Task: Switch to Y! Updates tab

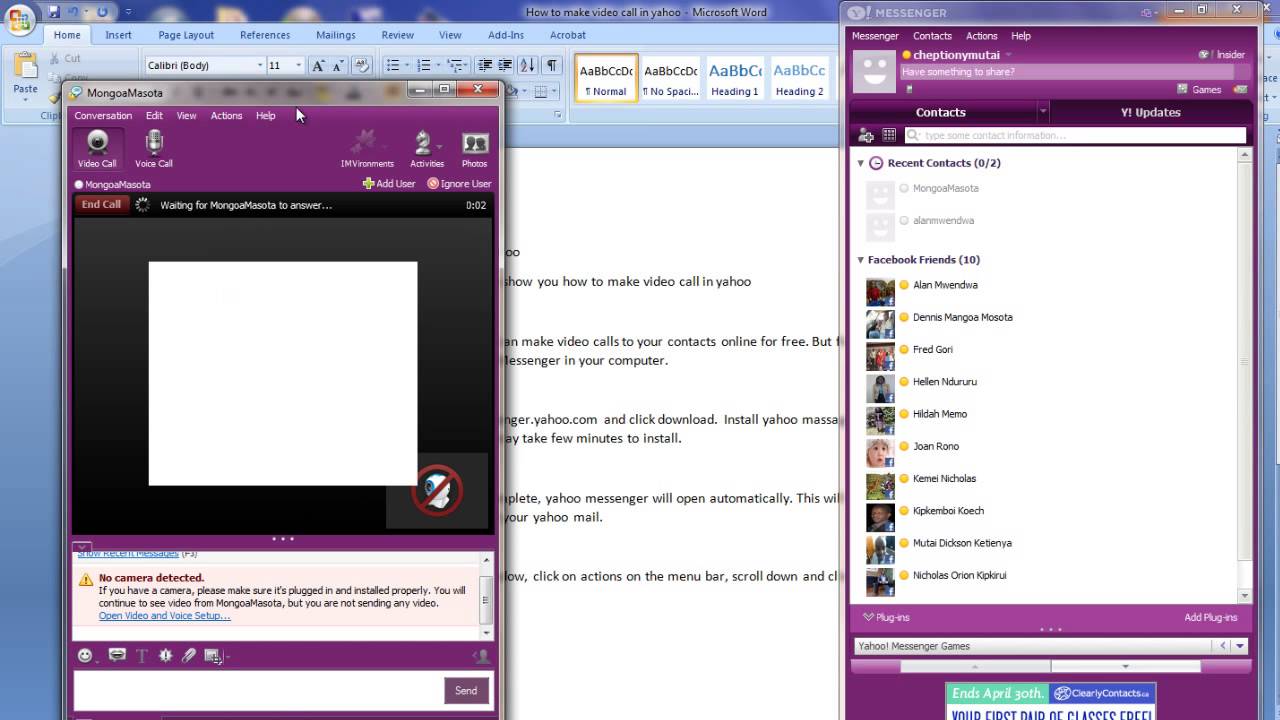Action: (1150, 112)
